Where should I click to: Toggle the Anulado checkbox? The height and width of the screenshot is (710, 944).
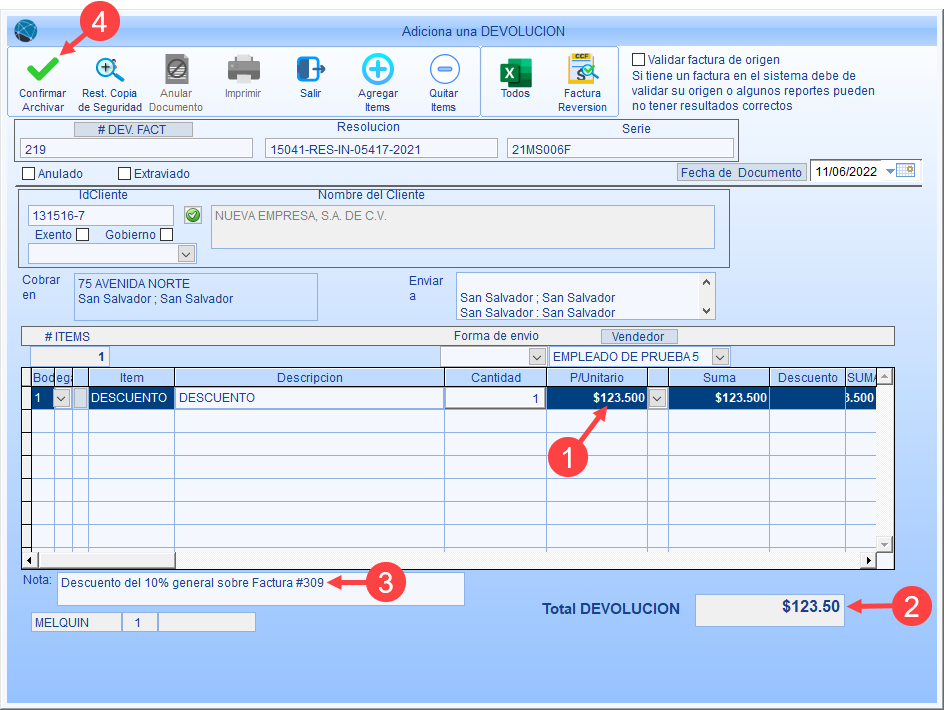[28, 173]
